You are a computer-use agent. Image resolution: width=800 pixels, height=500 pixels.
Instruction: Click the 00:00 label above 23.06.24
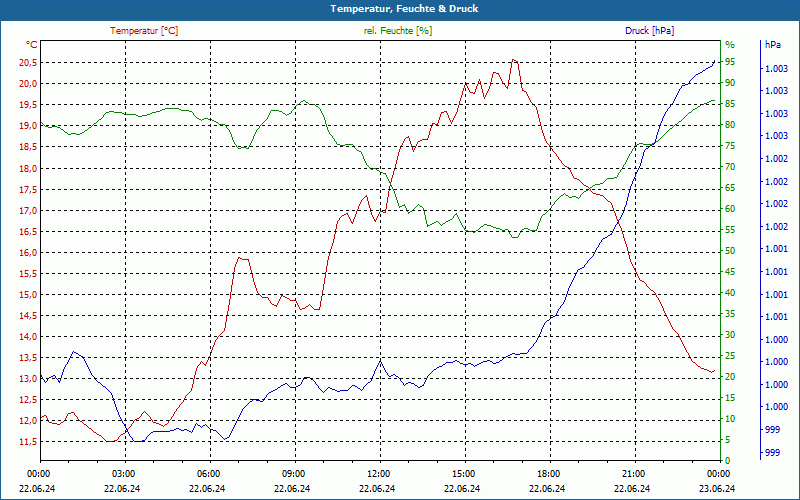tap(717, 473)
